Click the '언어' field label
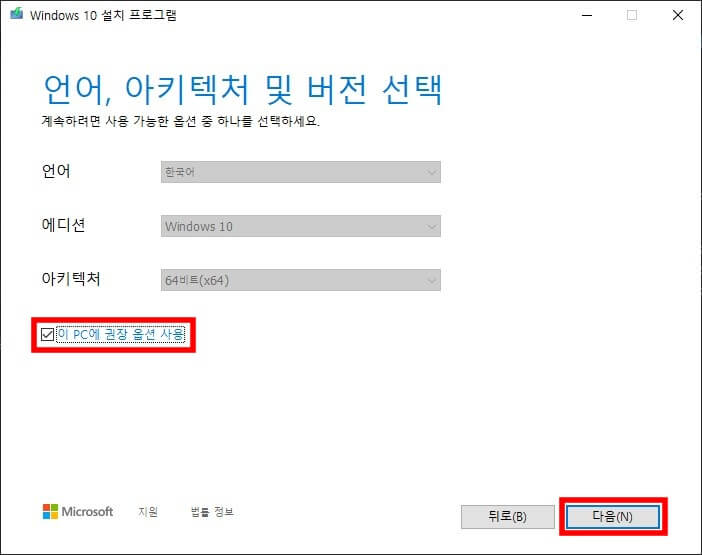Viewport: 702px width, 555px height. pos(56,171)
